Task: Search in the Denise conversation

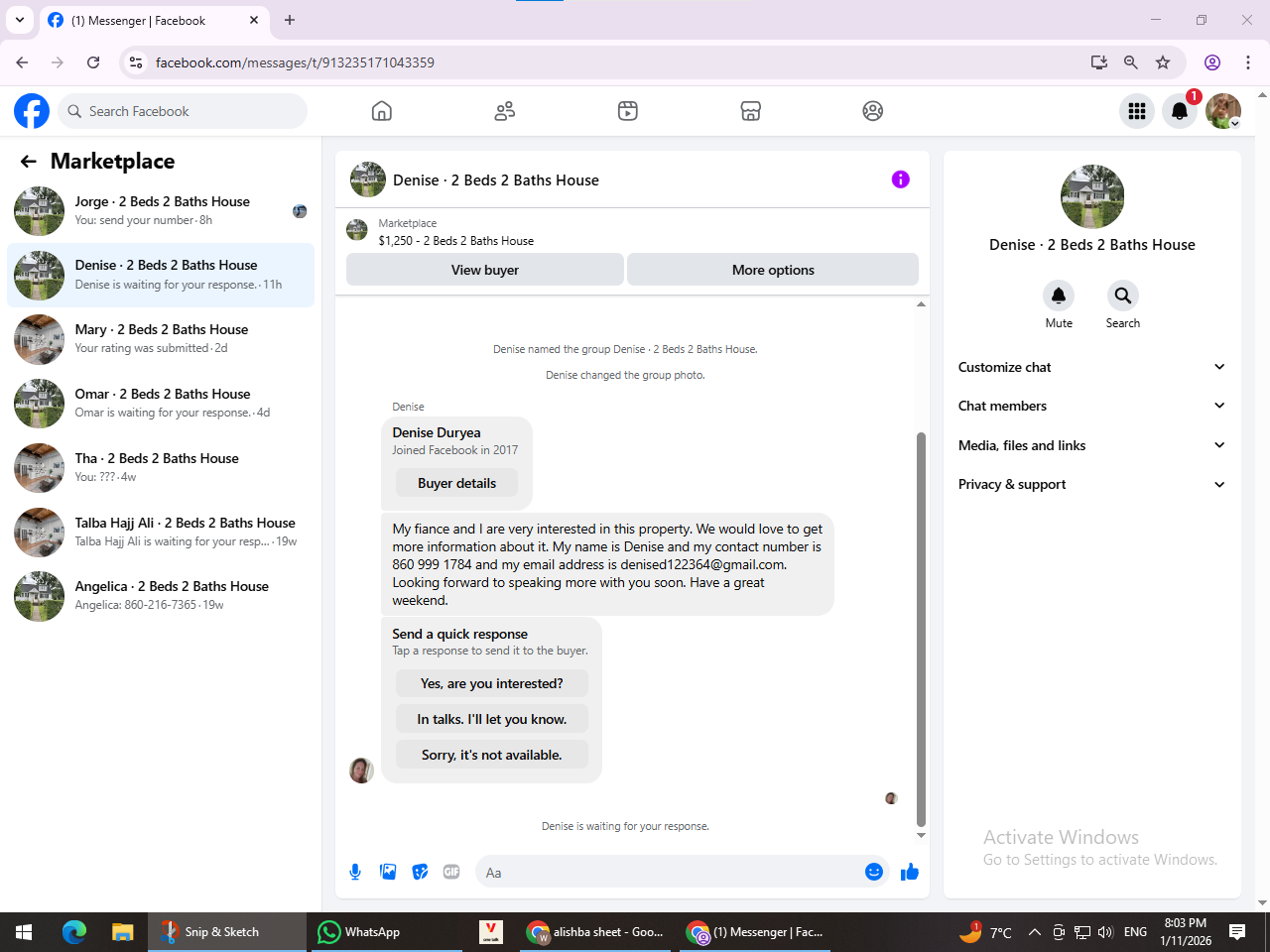Action: (x=1123, y=296)
